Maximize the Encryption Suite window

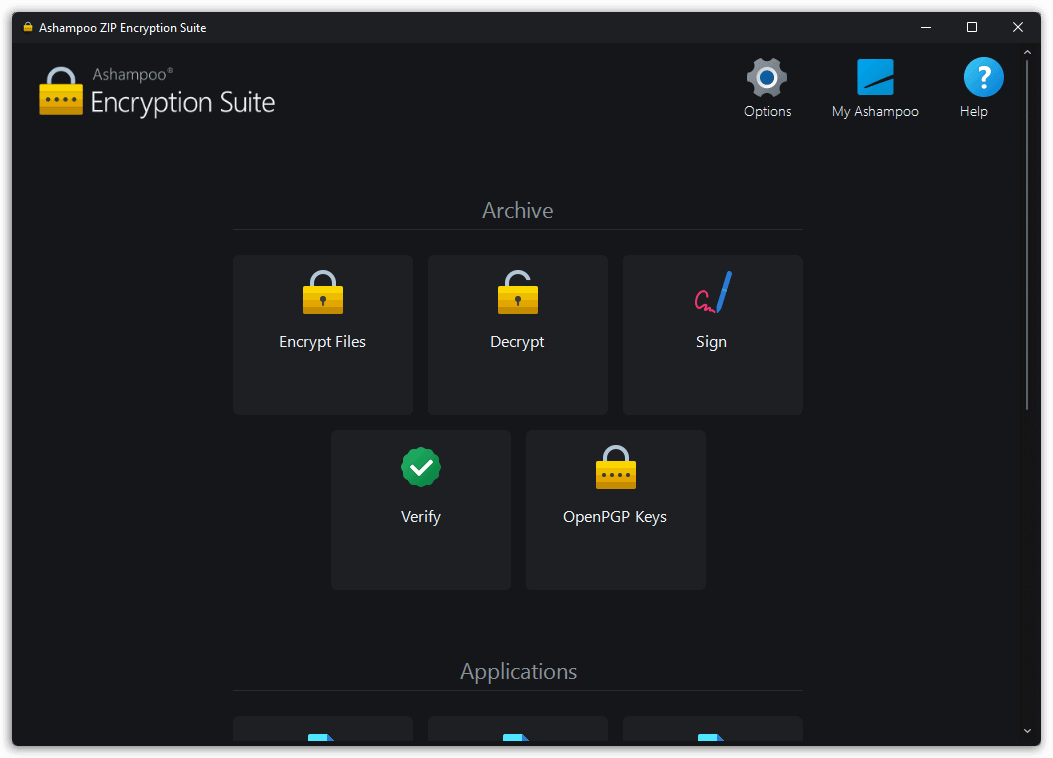click(x=971, y=28)
